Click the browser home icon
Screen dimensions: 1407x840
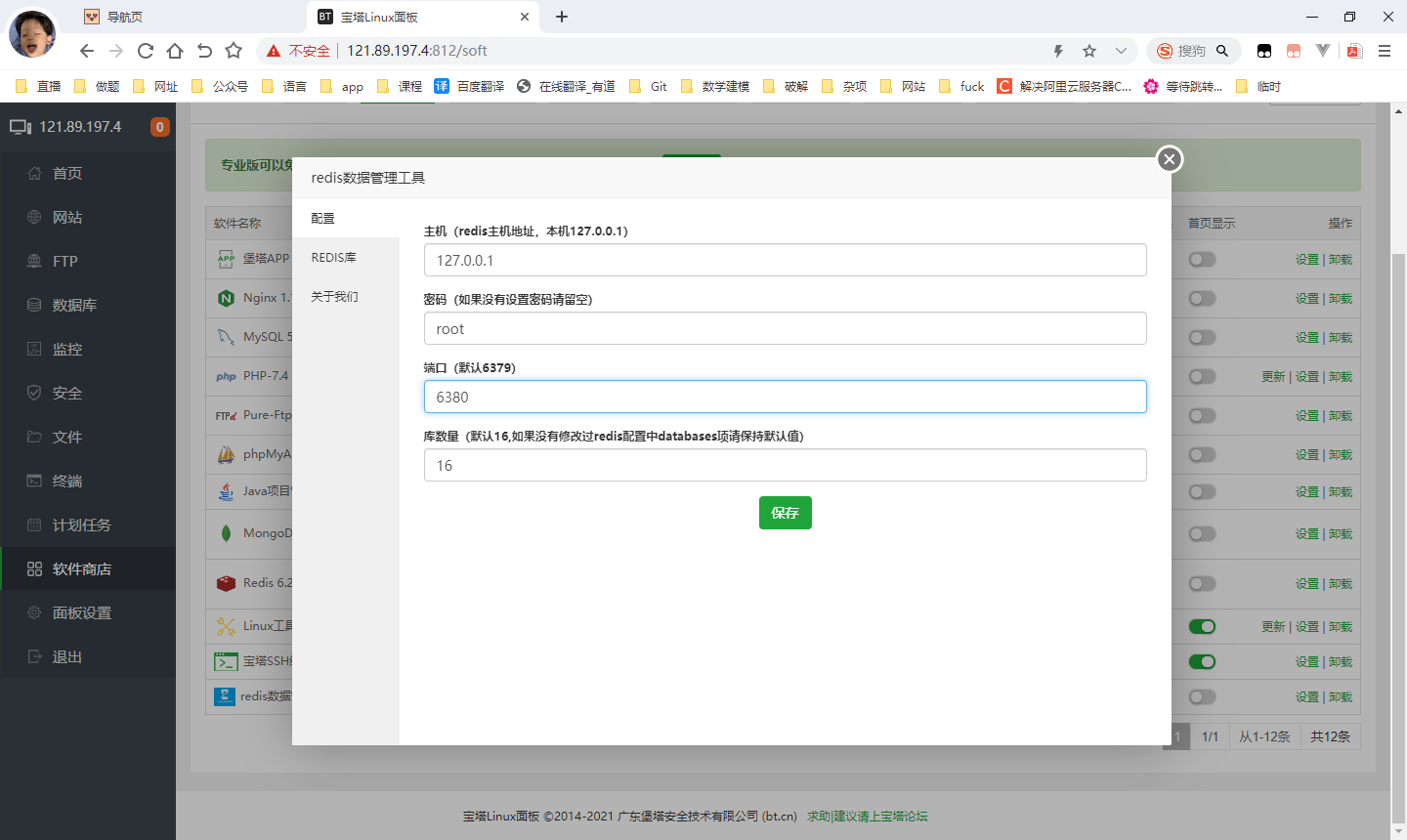pyautogui.click(x=175, y=51)
